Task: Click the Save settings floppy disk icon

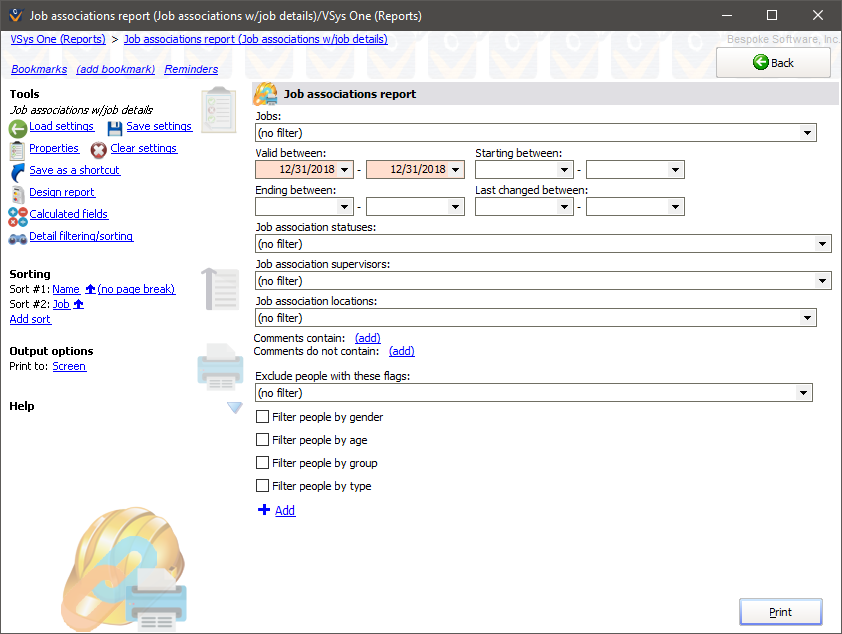Action: tap(113, 126)
